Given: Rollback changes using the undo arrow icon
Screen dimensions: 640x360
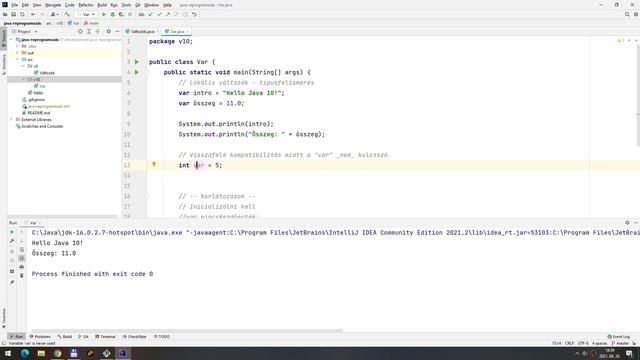Looking at the screenshot, I should coord(194,14).
